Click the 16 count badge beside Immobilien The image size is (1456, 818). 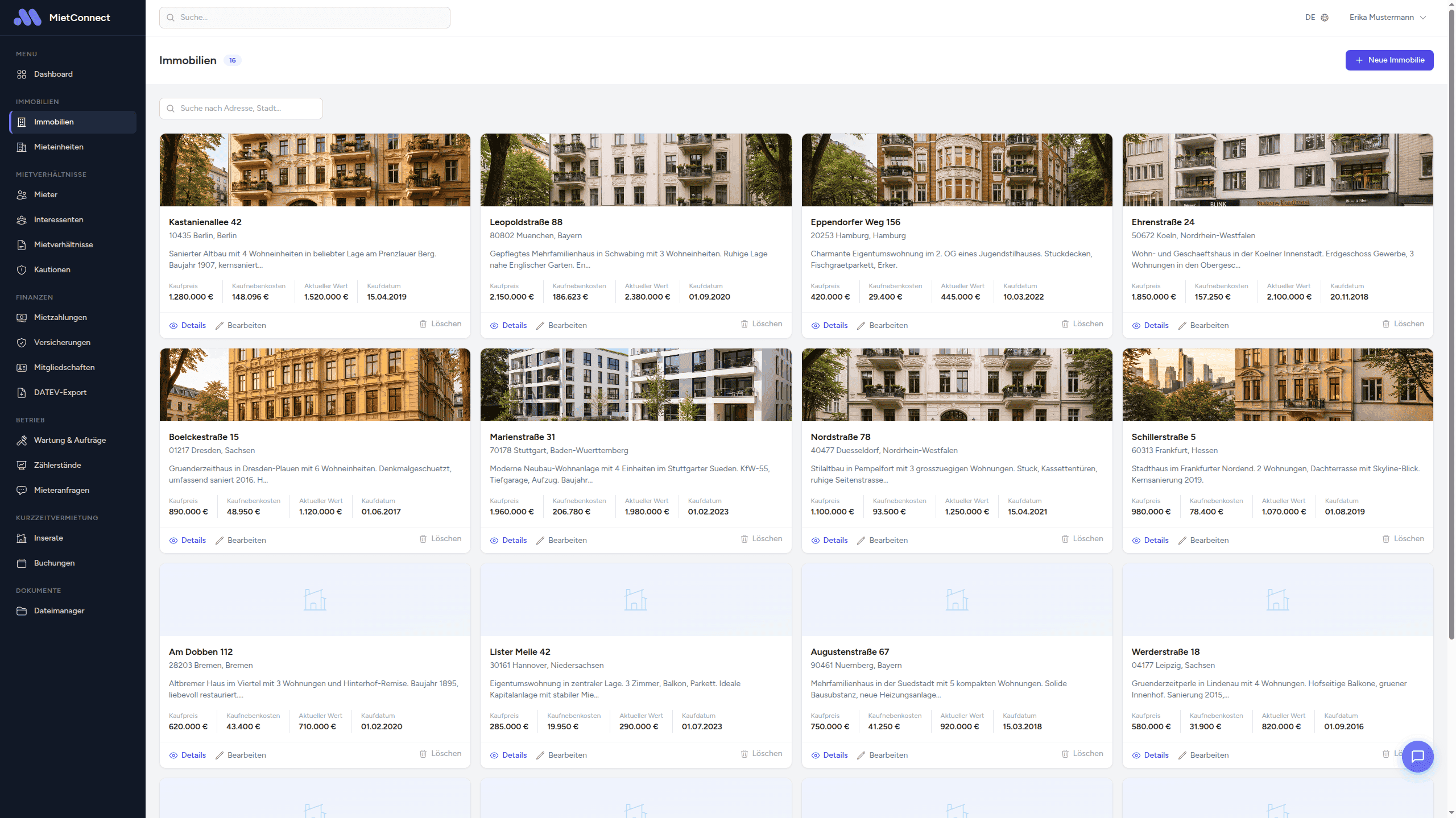click(233, 61)
